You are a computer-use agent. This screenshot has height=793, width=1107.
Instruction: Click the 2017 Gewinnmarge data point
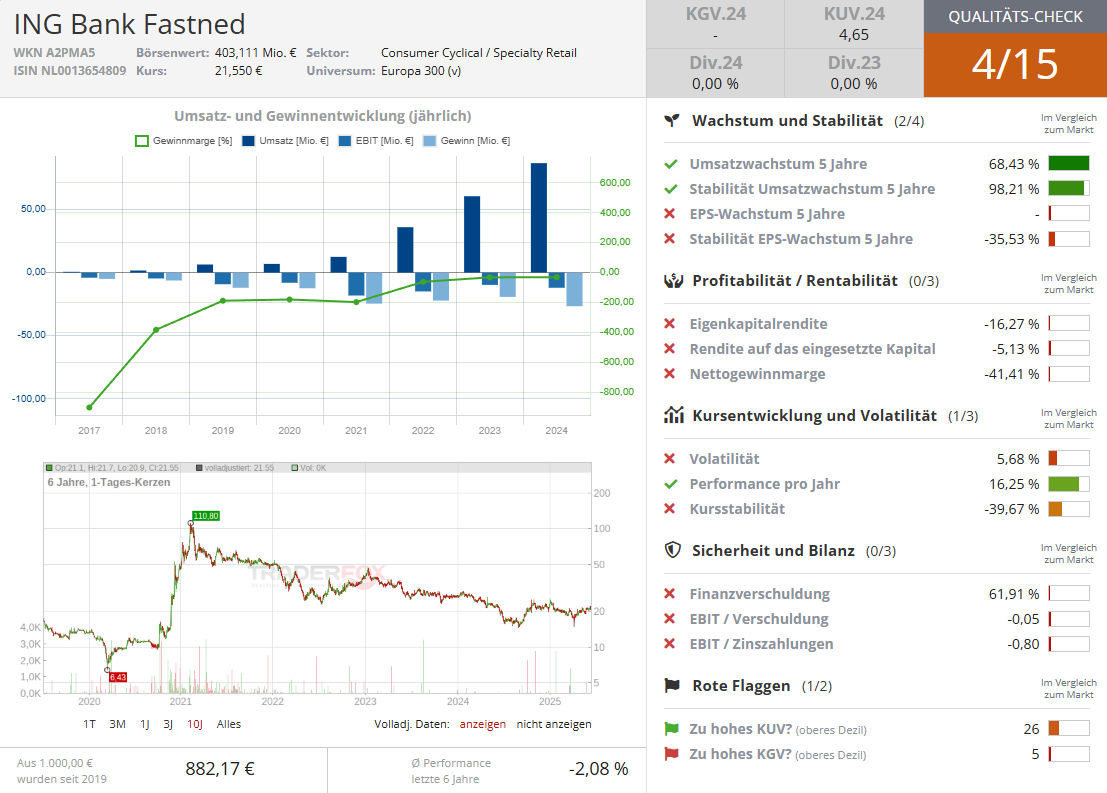pos(89,407)
